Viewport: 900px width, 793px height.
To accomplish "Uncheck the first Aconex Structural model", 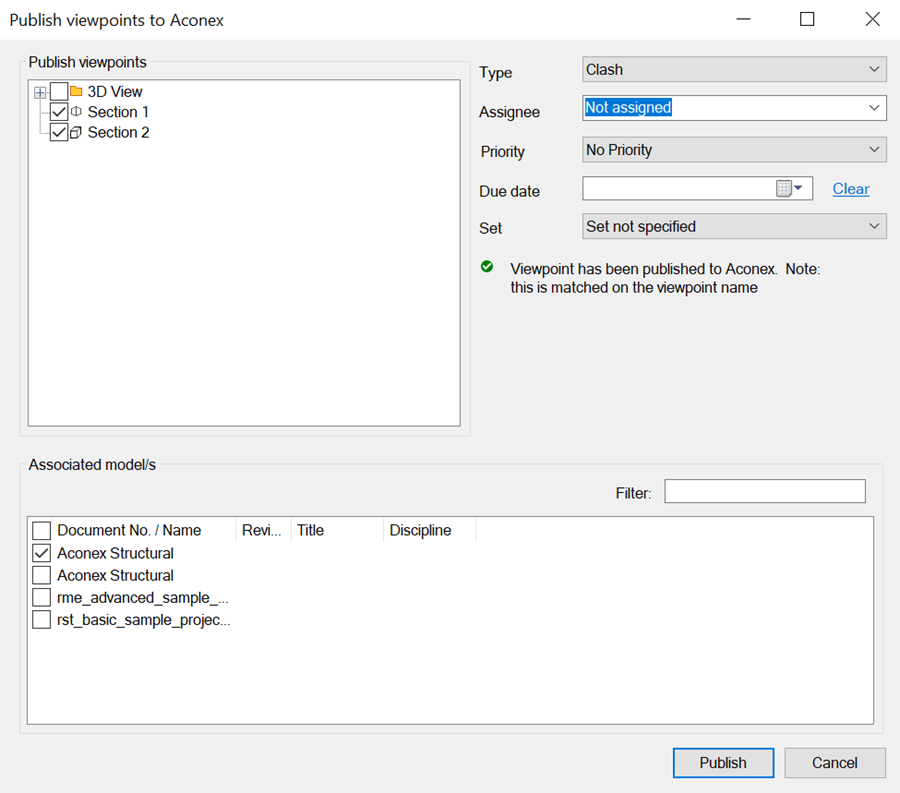I will 41,553.
